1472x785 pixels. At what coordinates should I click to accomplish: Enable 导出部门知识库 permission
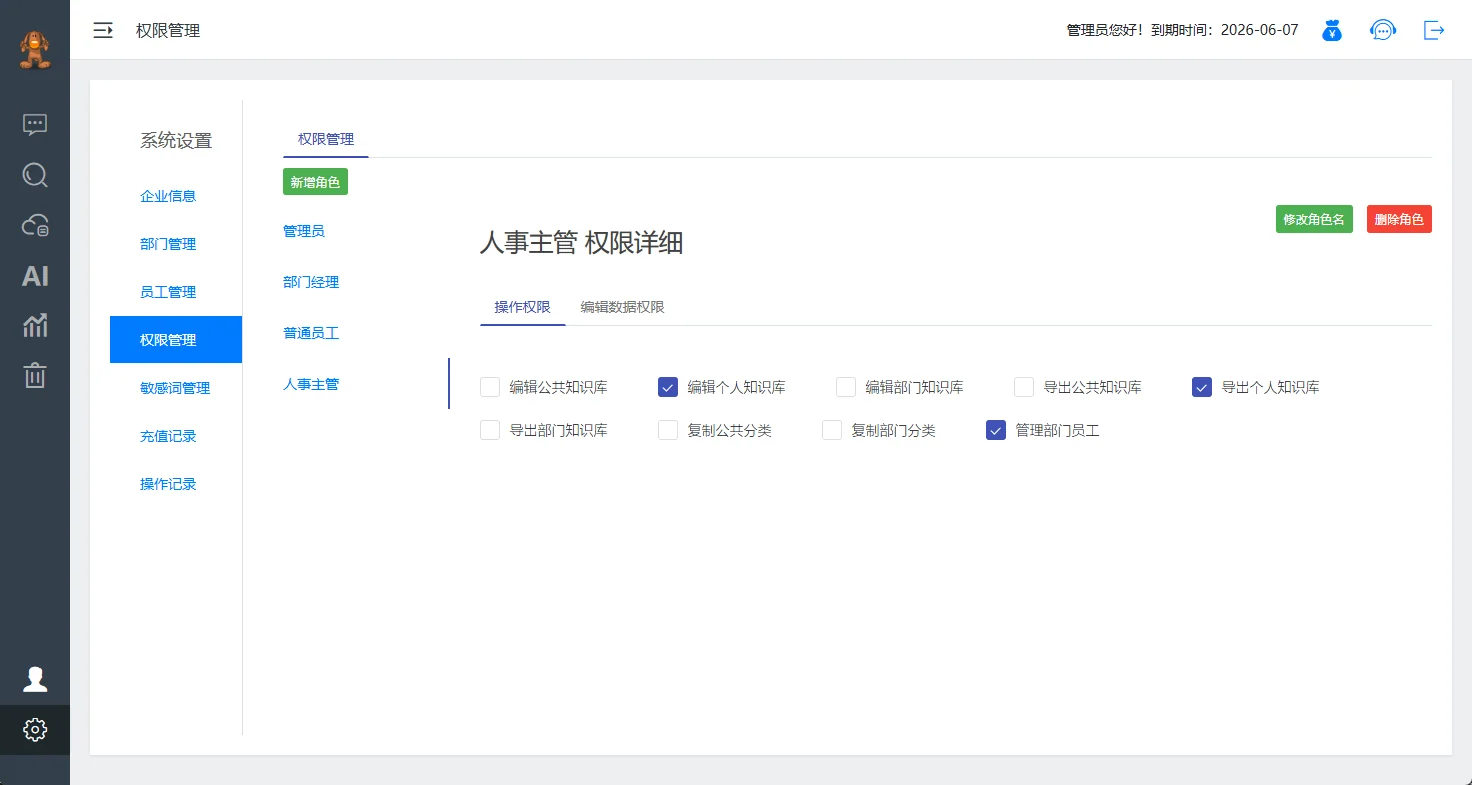(490, 430)
